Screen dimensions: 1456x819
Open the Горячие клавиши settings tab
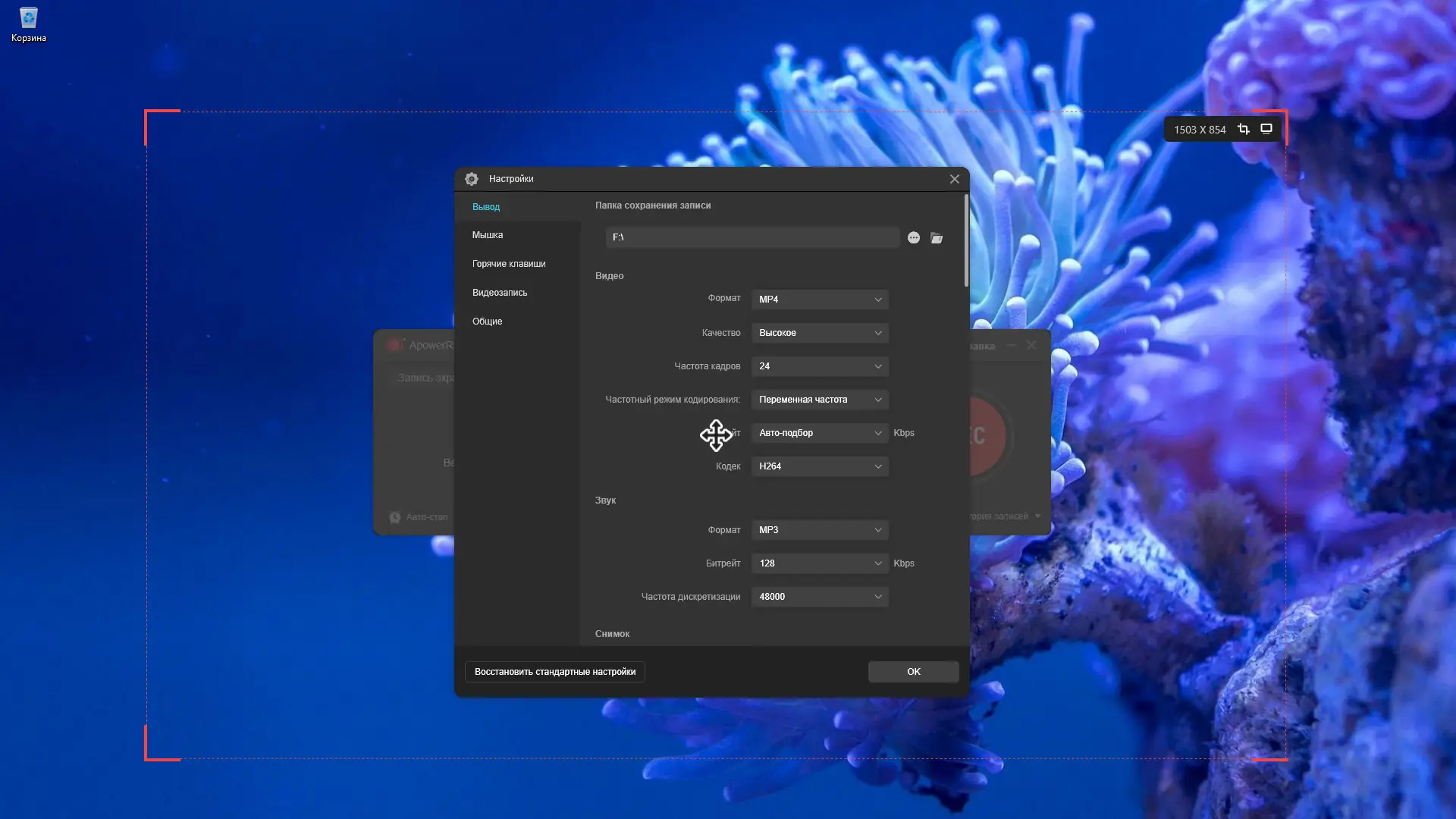point(509,264)
